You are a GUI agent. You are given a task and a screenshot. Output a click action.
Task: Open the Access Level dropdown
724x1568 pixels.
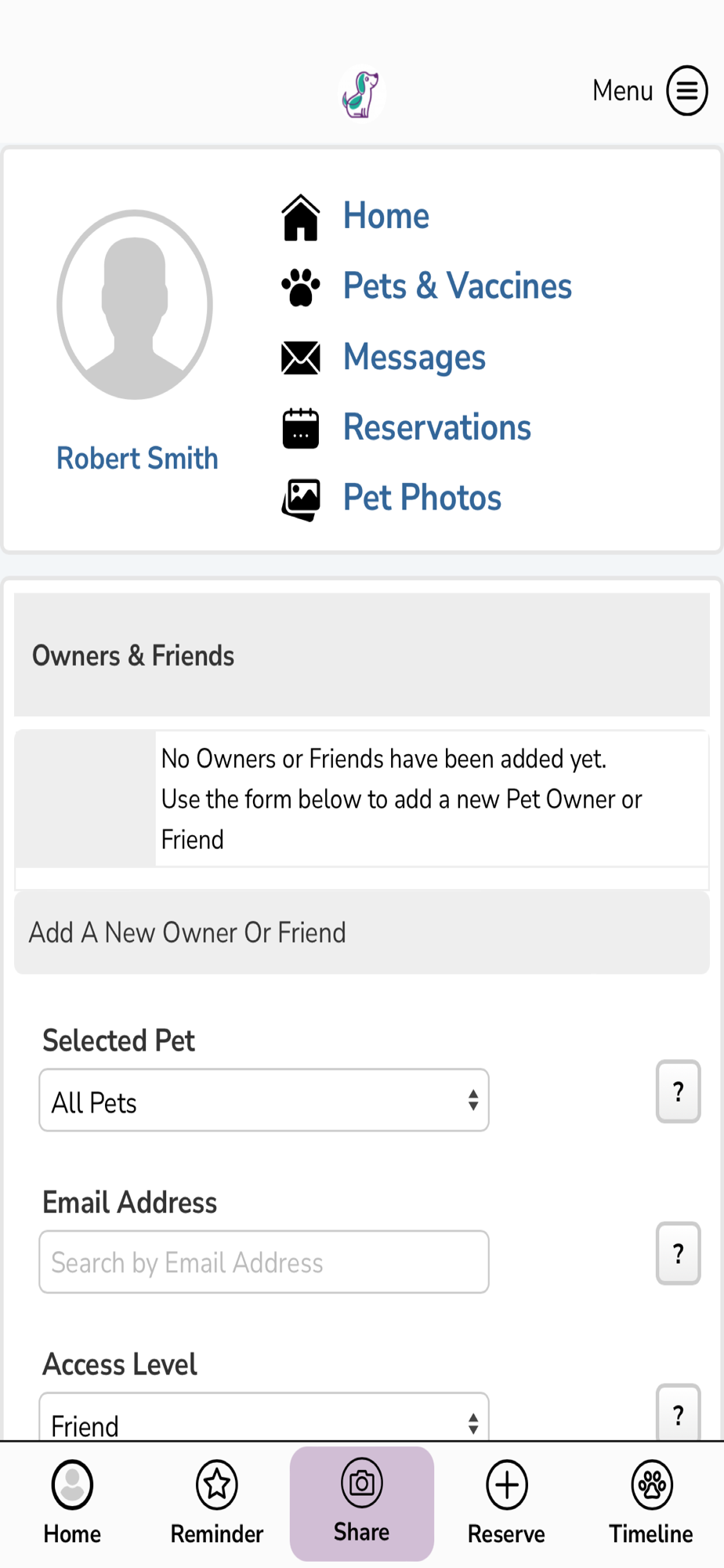[264, 1417]
